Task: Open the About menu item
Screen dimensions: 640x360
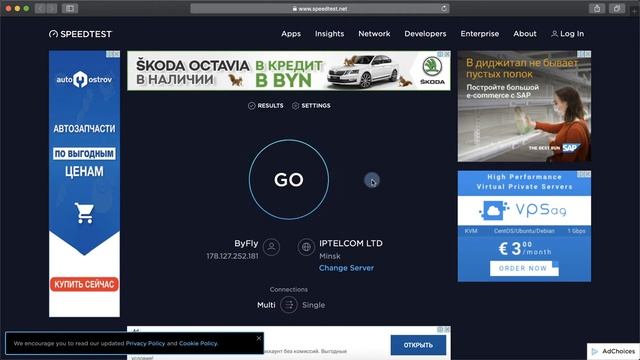Action: [x=525, y=34]
